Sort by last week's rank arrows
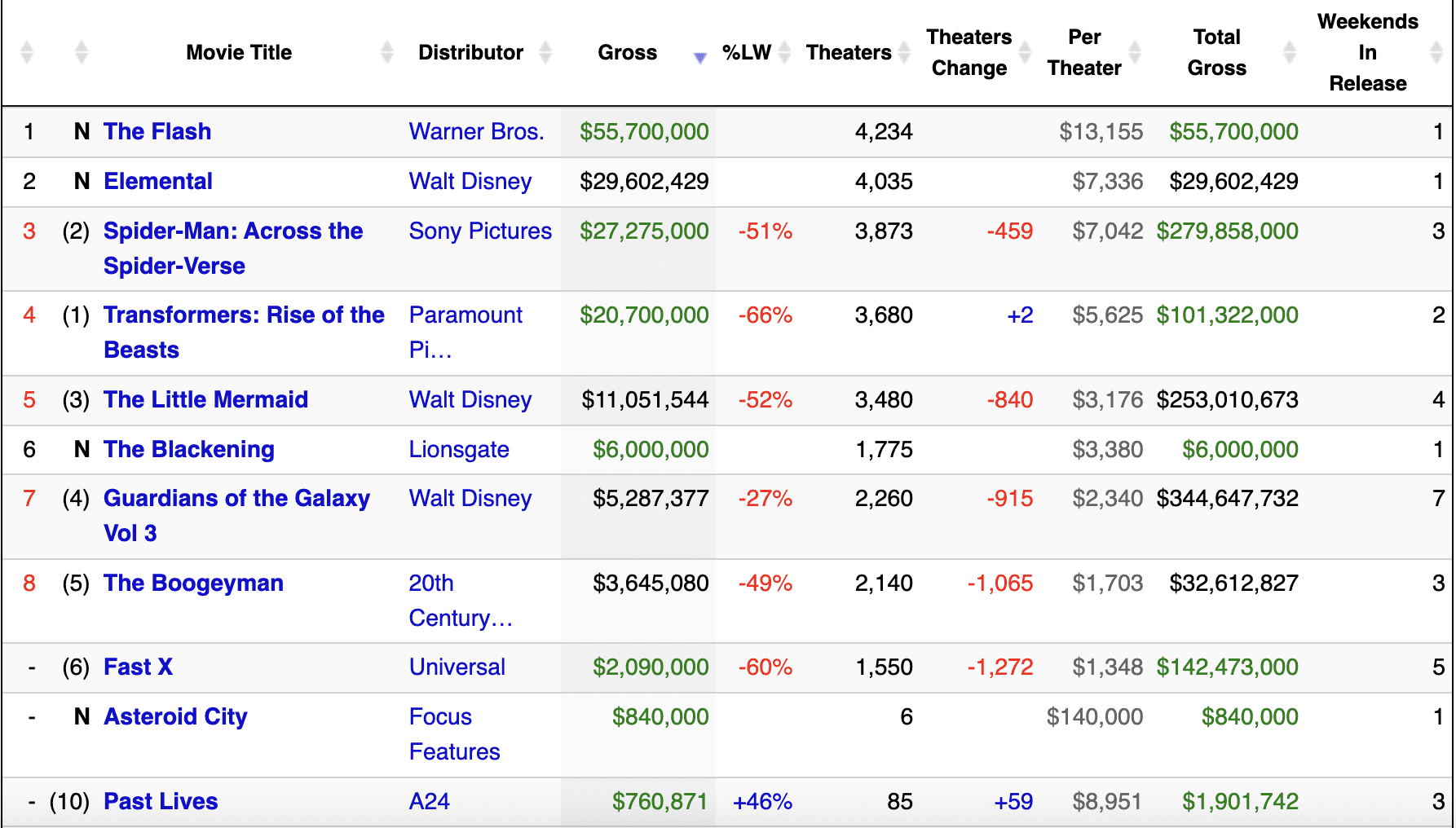Viewport: 1456px width, 828px height. click(81, 52)
